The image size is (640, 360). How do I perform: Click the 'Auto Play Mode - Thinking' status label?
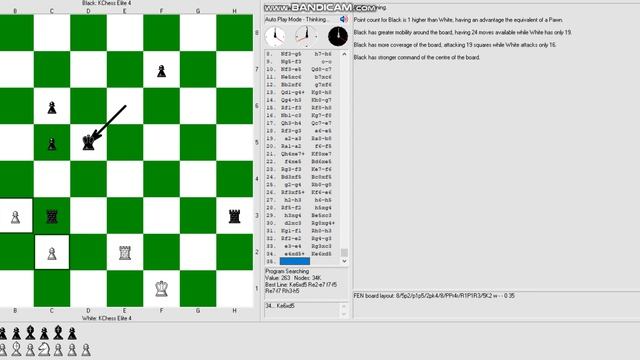click(x=296, y=19)
